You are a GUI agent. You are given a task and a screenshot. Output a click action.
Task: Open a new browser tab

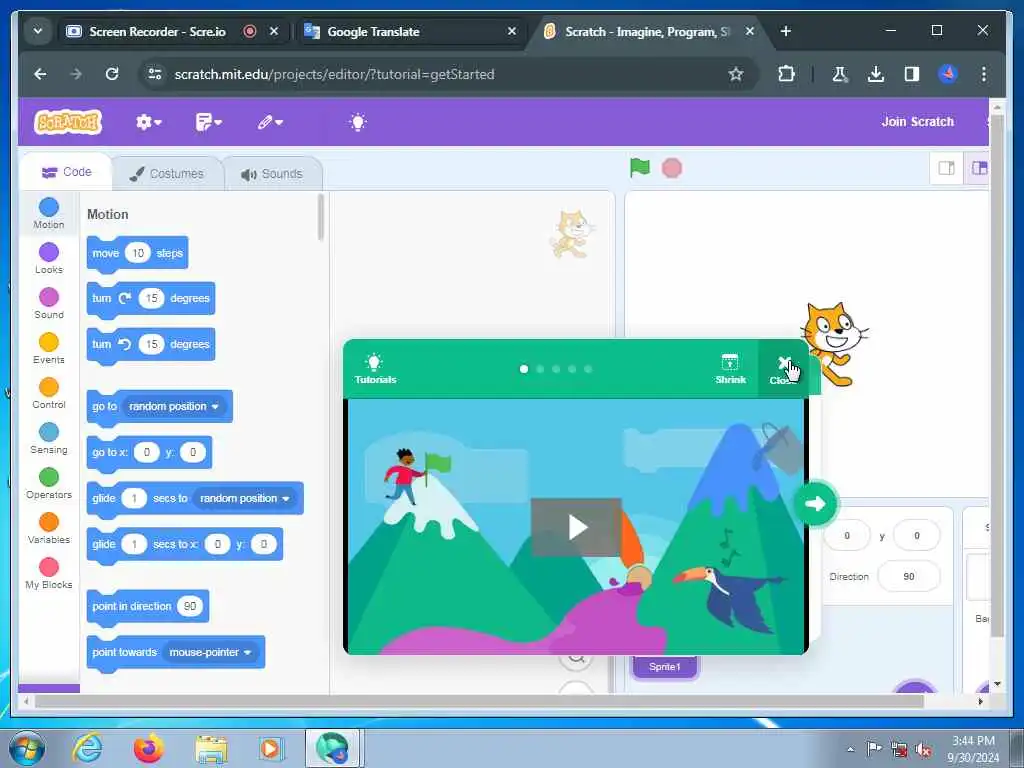[x=786, y=31]
